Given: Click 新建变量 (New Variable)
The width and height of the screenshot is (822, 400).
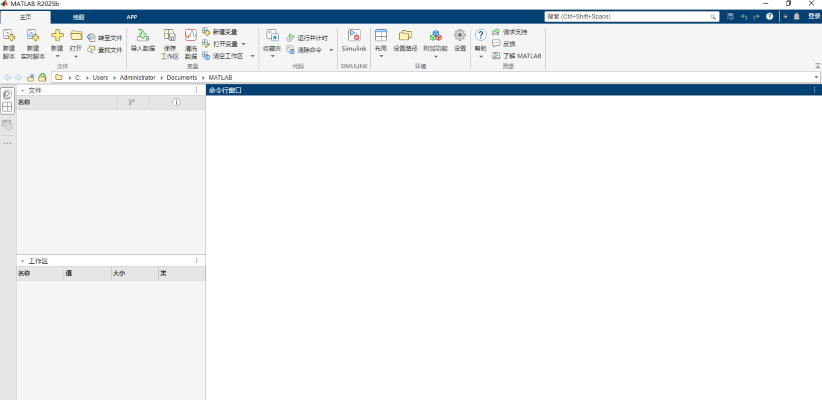Looking at the screenshot, I should click(220, 32).
